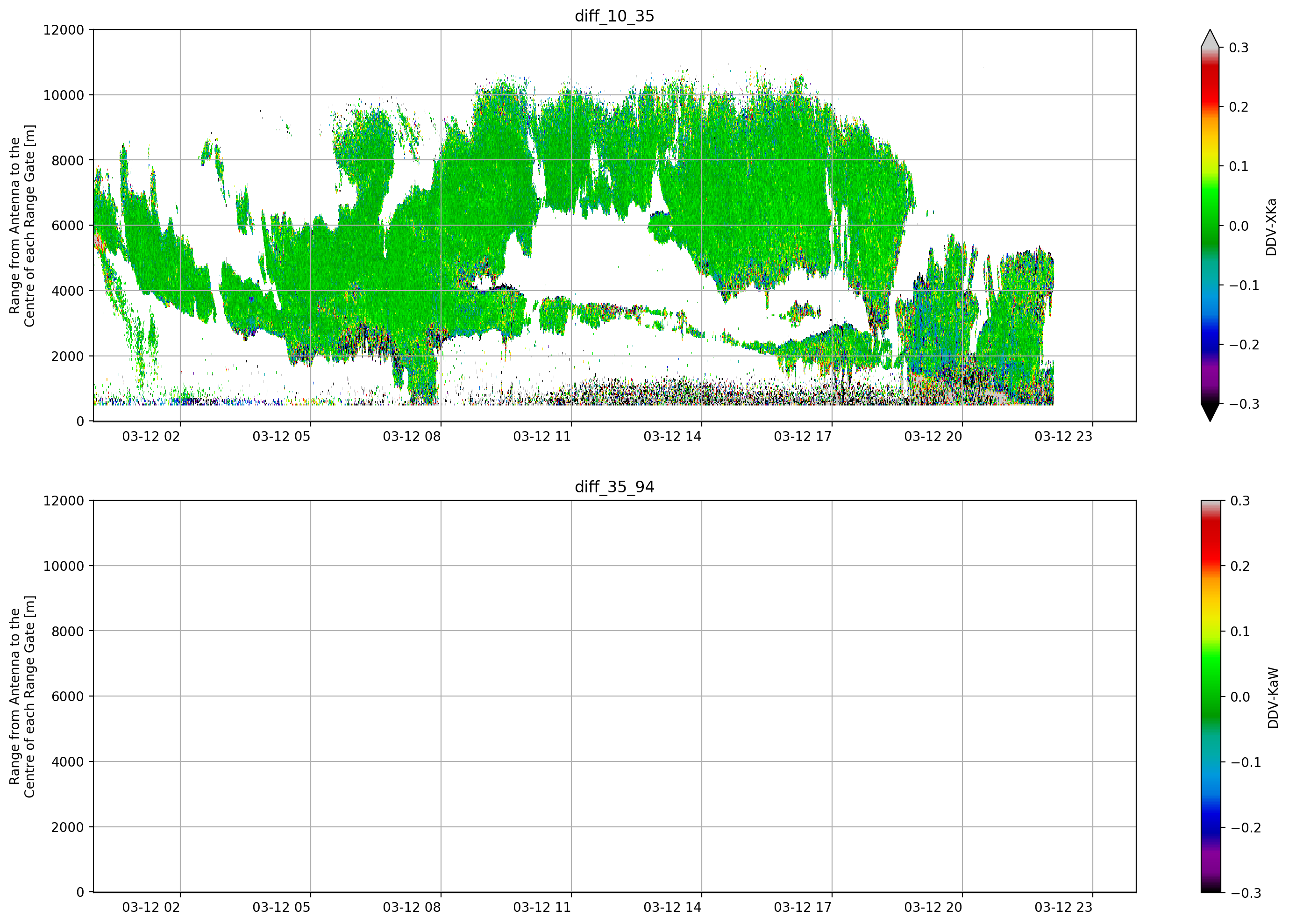
Task: Click the −0.1 tick on the DDV-XKa colorbar
Action: 1244,285
